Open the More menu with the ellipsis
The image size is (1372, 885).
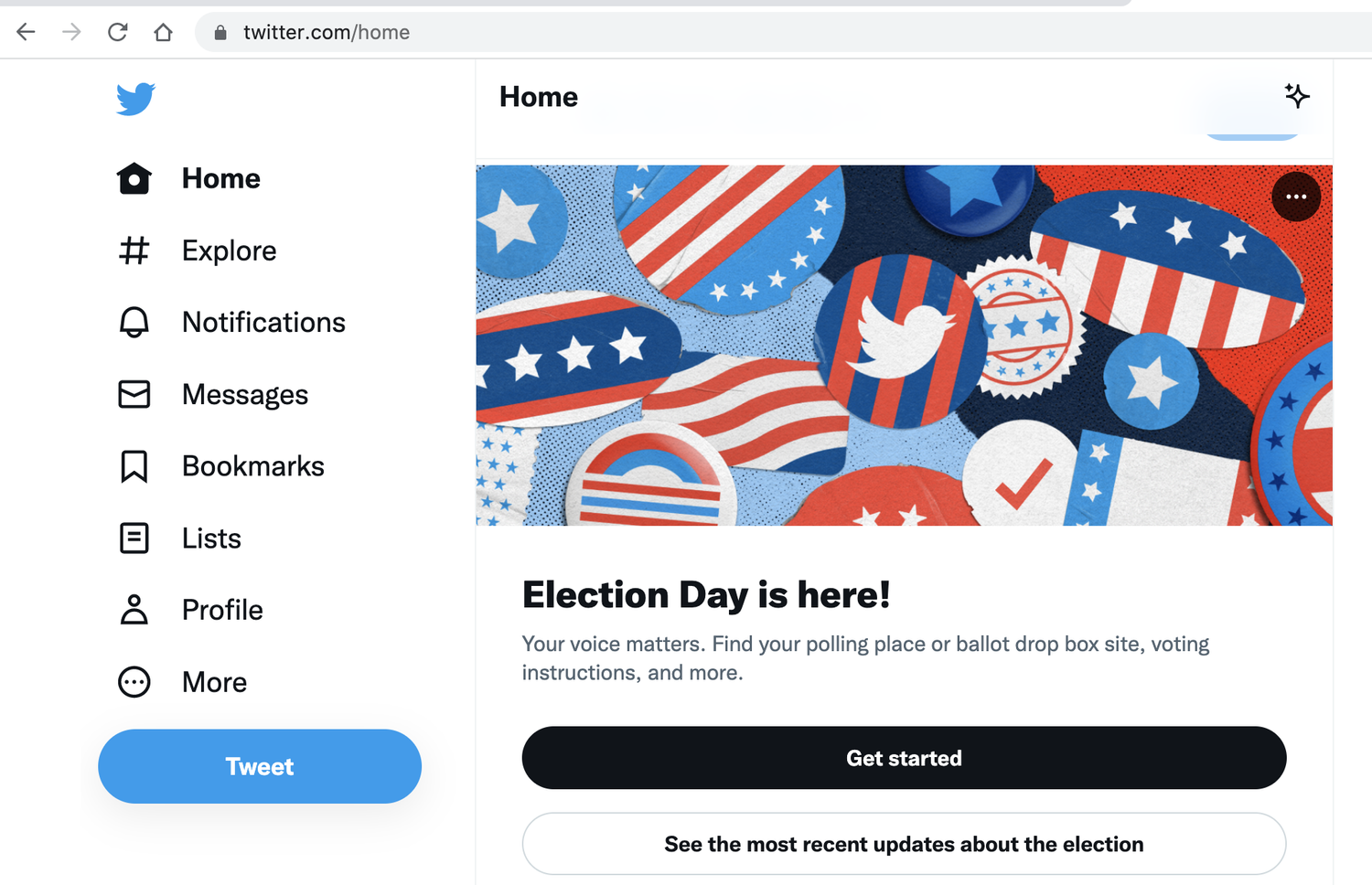pos(134,681)
